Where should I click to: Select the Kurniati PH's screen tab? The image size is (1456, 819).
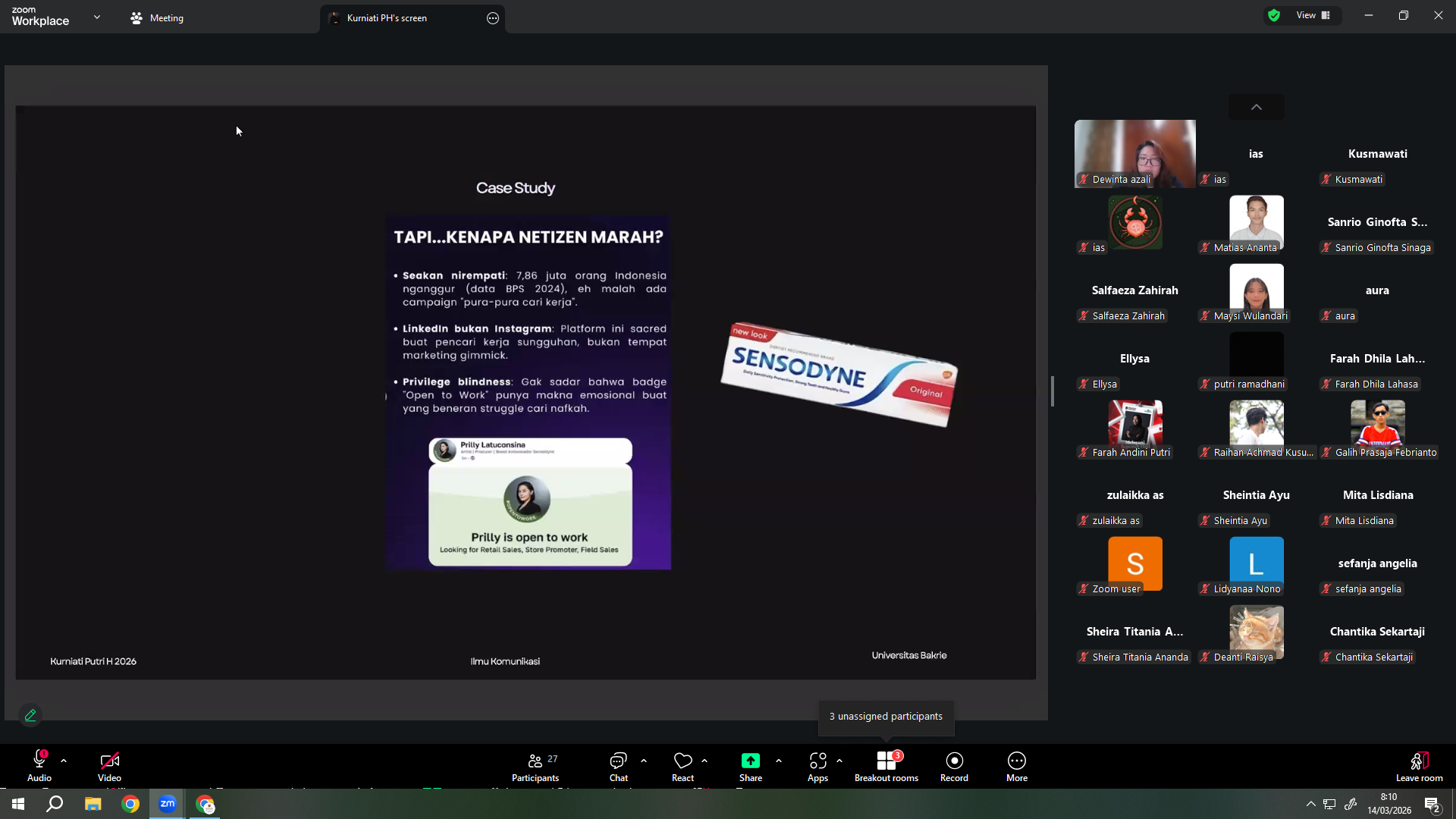pyautogui.click(x=413, y=18)
